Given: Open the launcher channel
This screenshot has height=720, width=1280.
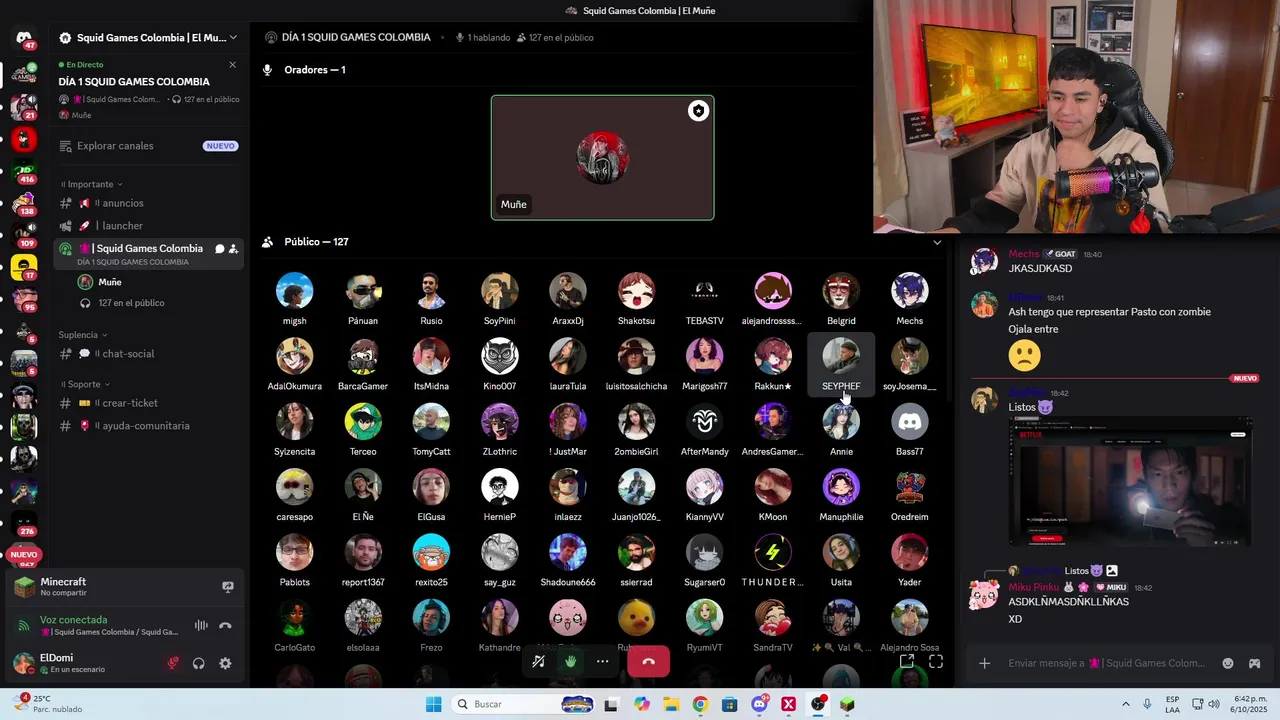Looking at the screenshot, I should coord(148,226).
